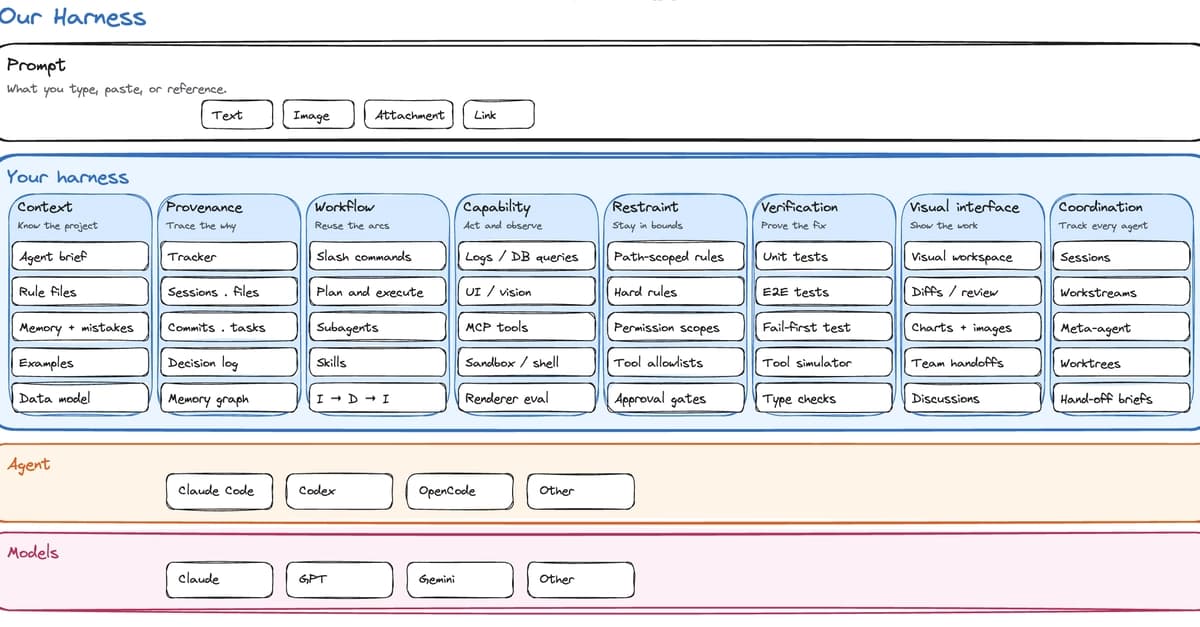Click the Codex agent box
The image size is (1200, 627).
pyautogui.click(x=340, y=490)
